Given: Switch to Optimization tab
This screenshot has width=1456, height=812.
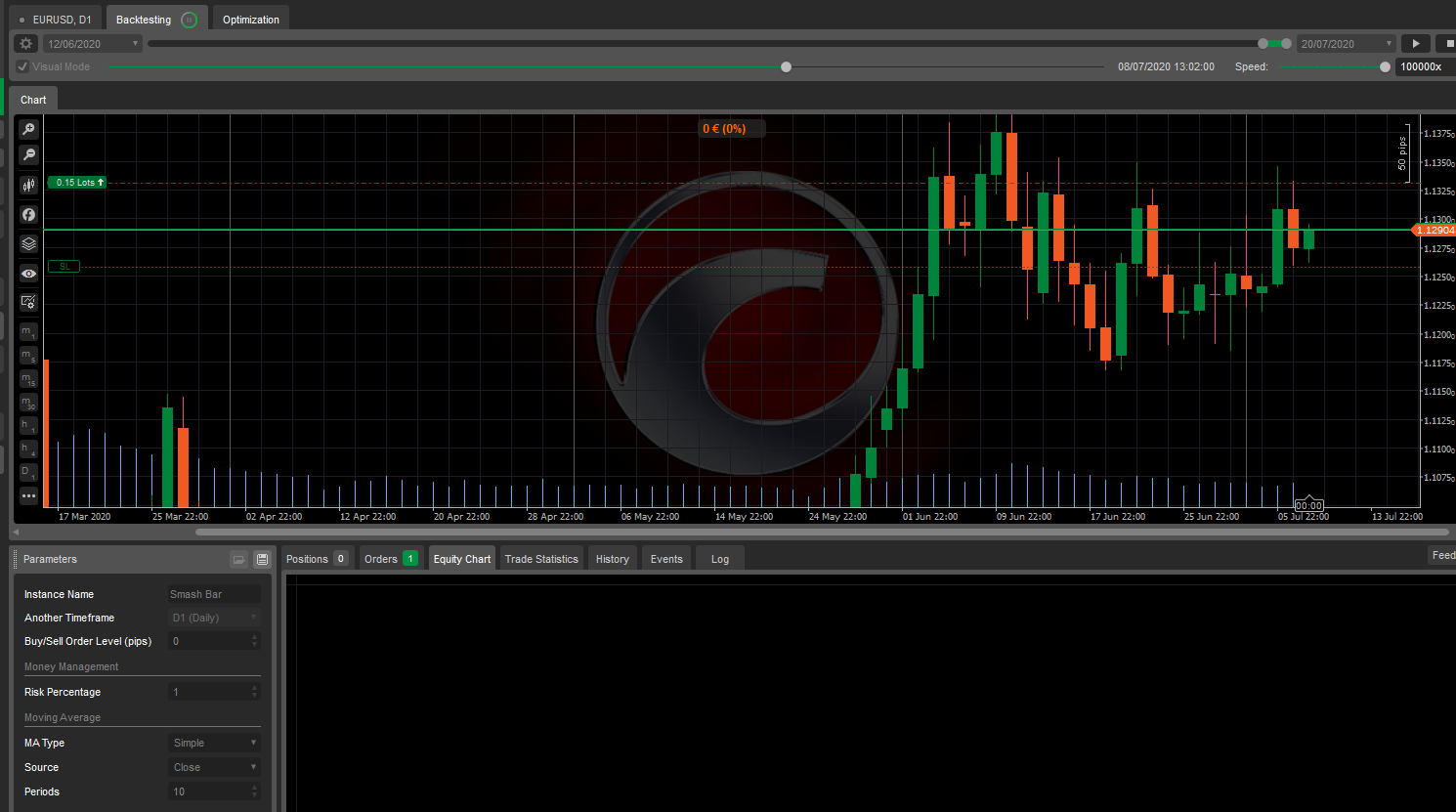Looking at the screenshot, I should click(x=250, y=20).
